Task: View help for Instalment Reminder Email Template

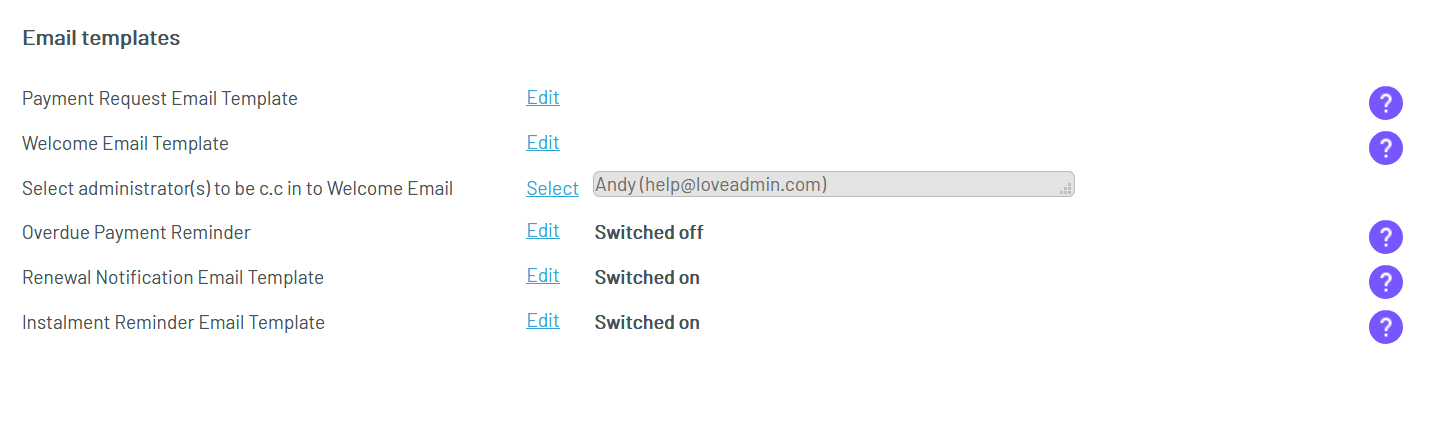Action: click(1385, 327)
